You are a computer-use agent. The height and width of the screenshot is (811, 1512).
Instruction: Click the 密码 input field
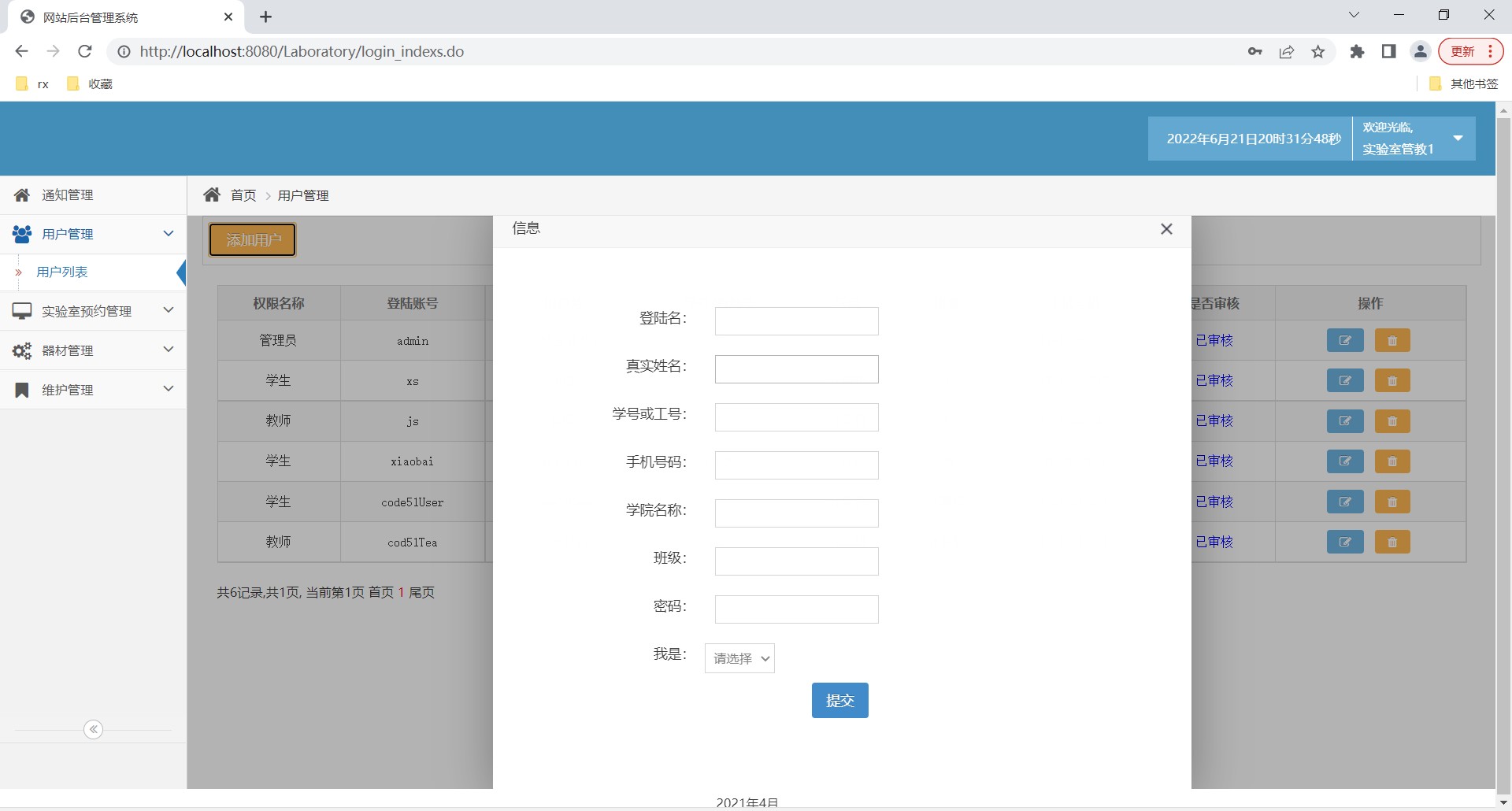[796, 609]
